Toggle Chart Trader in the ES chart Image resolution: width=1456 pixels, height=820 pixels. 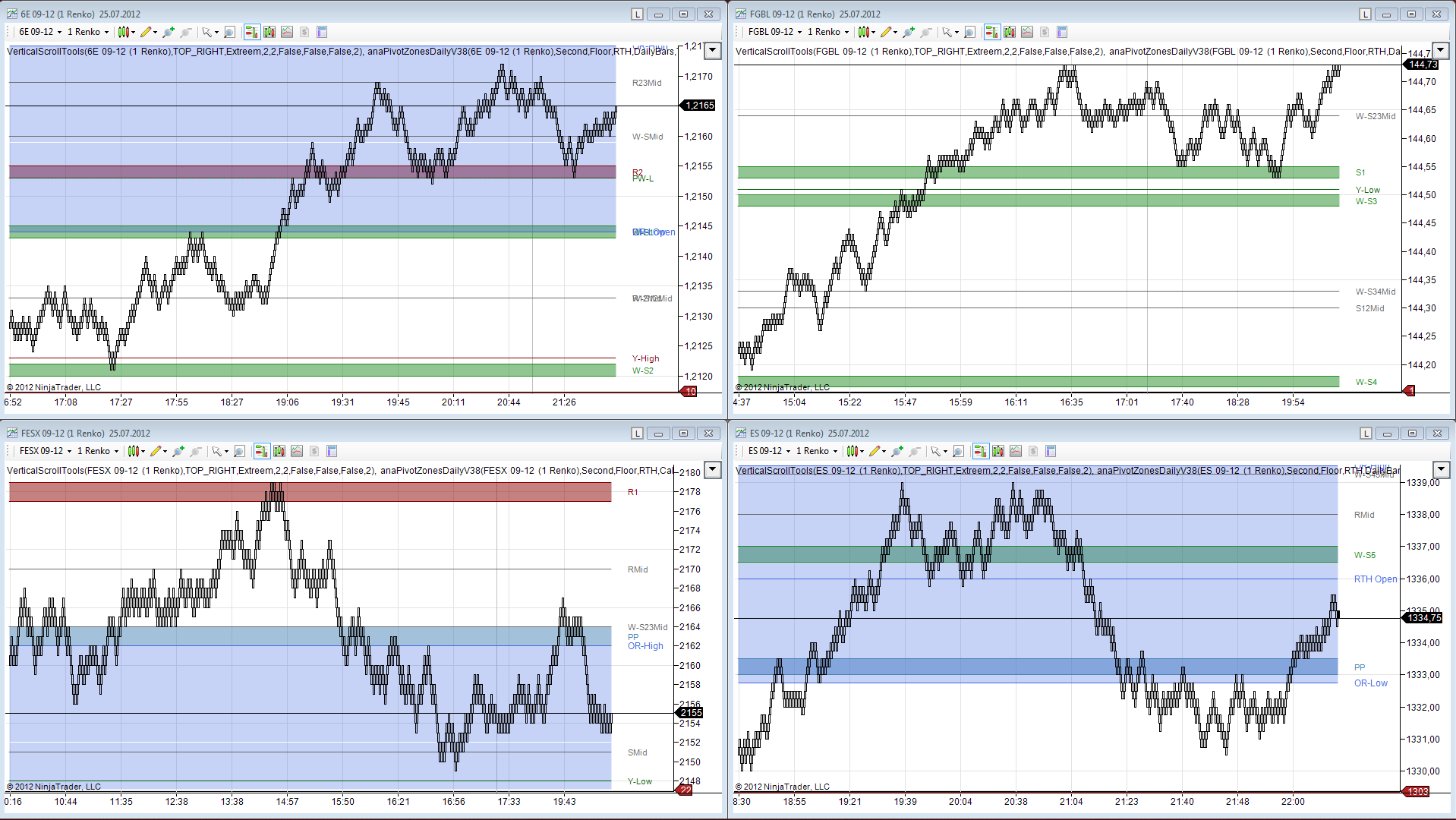click(981, 451)
